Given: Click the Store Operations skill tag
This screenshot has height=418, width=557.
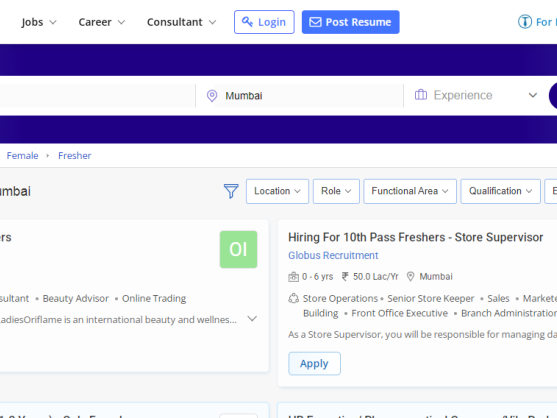Looking at the screenshot, I should [340, 298].
